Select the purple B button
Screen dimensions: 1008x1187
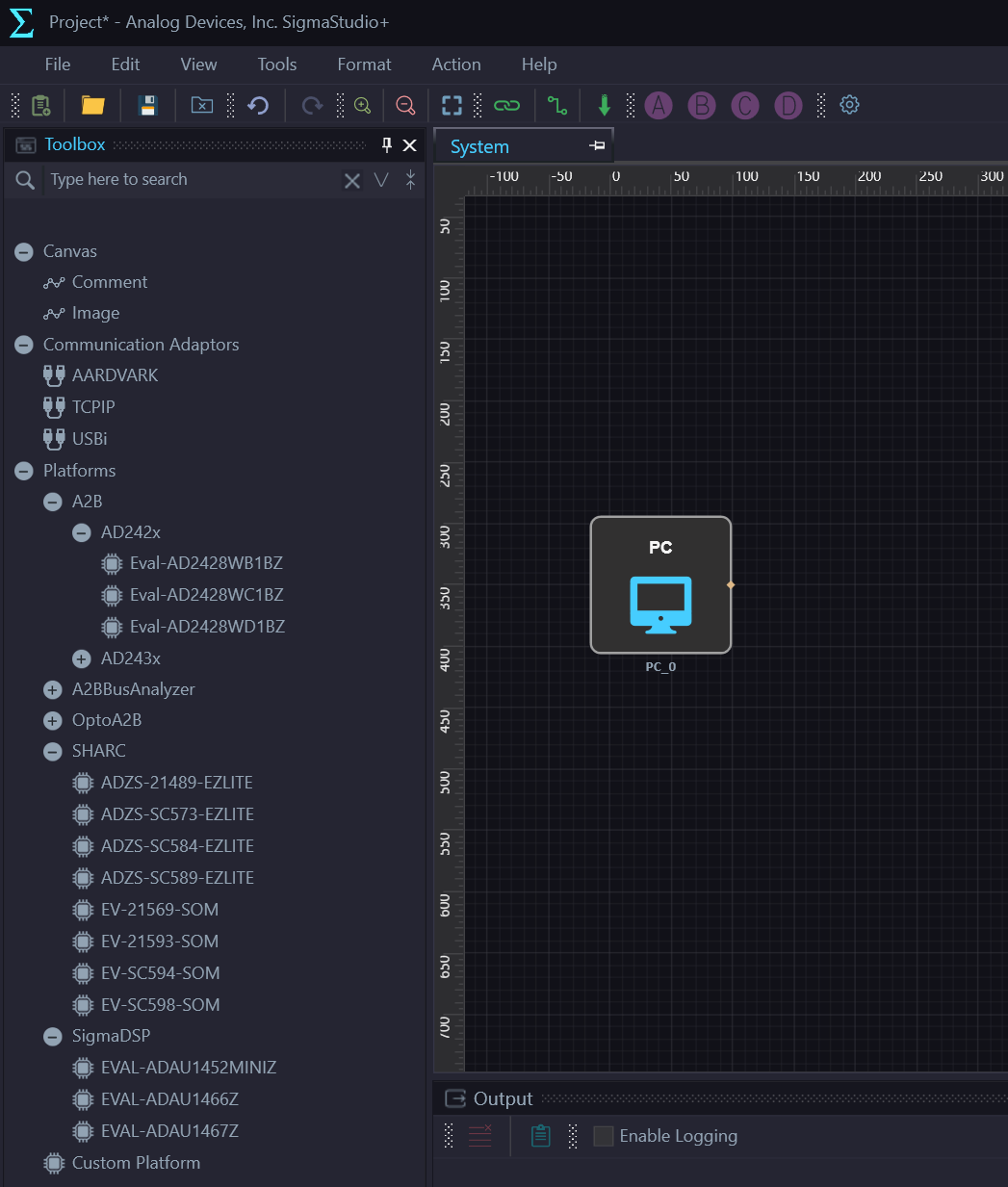click(702, 105)
